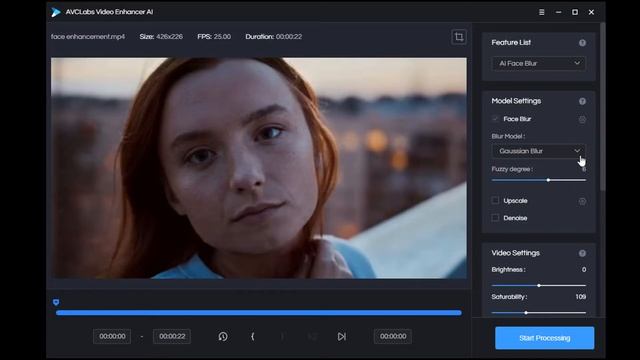This screenshot has height=360, width=640.
Task: Open the AI Face Blur feature dropdown
Action: pyautogui.click(x=539, y=63)
